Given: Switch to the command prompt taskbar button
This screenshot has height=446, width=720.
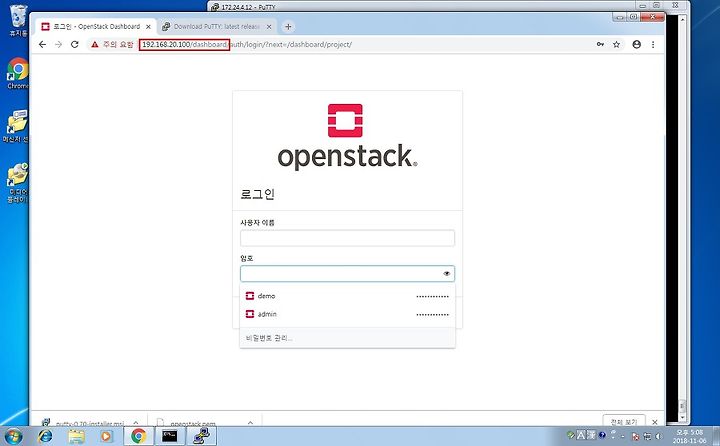Looking at the screenshot, I should 169,436.
